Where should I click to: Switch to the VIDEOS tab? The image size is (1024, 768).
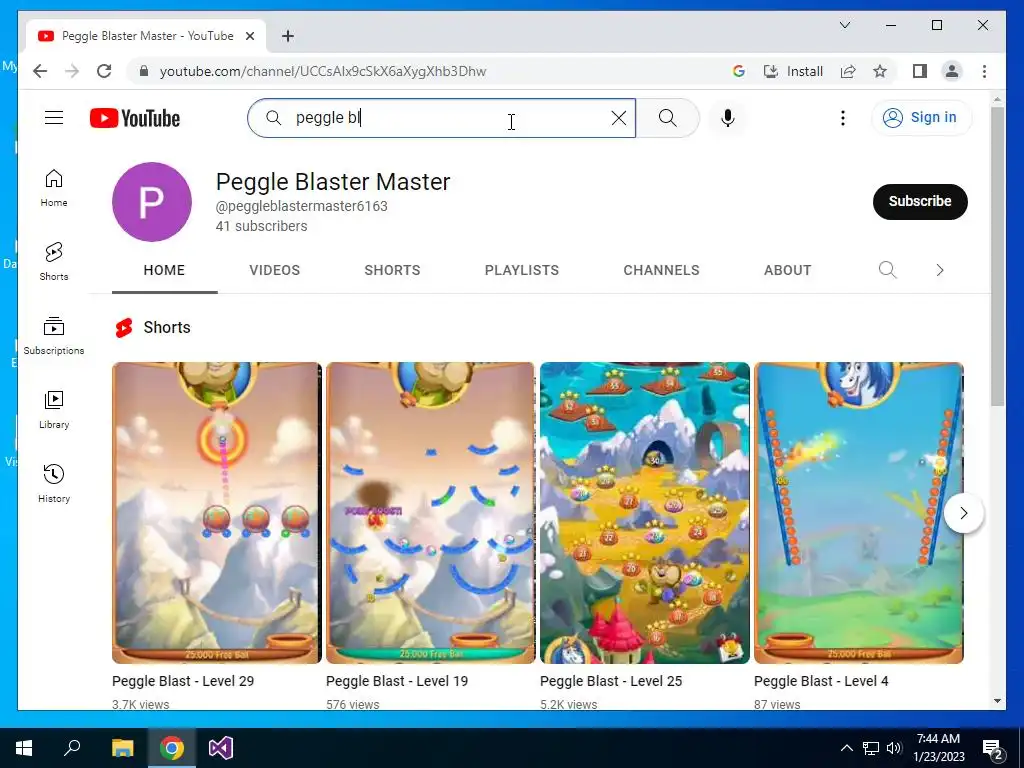click(274, 270)
